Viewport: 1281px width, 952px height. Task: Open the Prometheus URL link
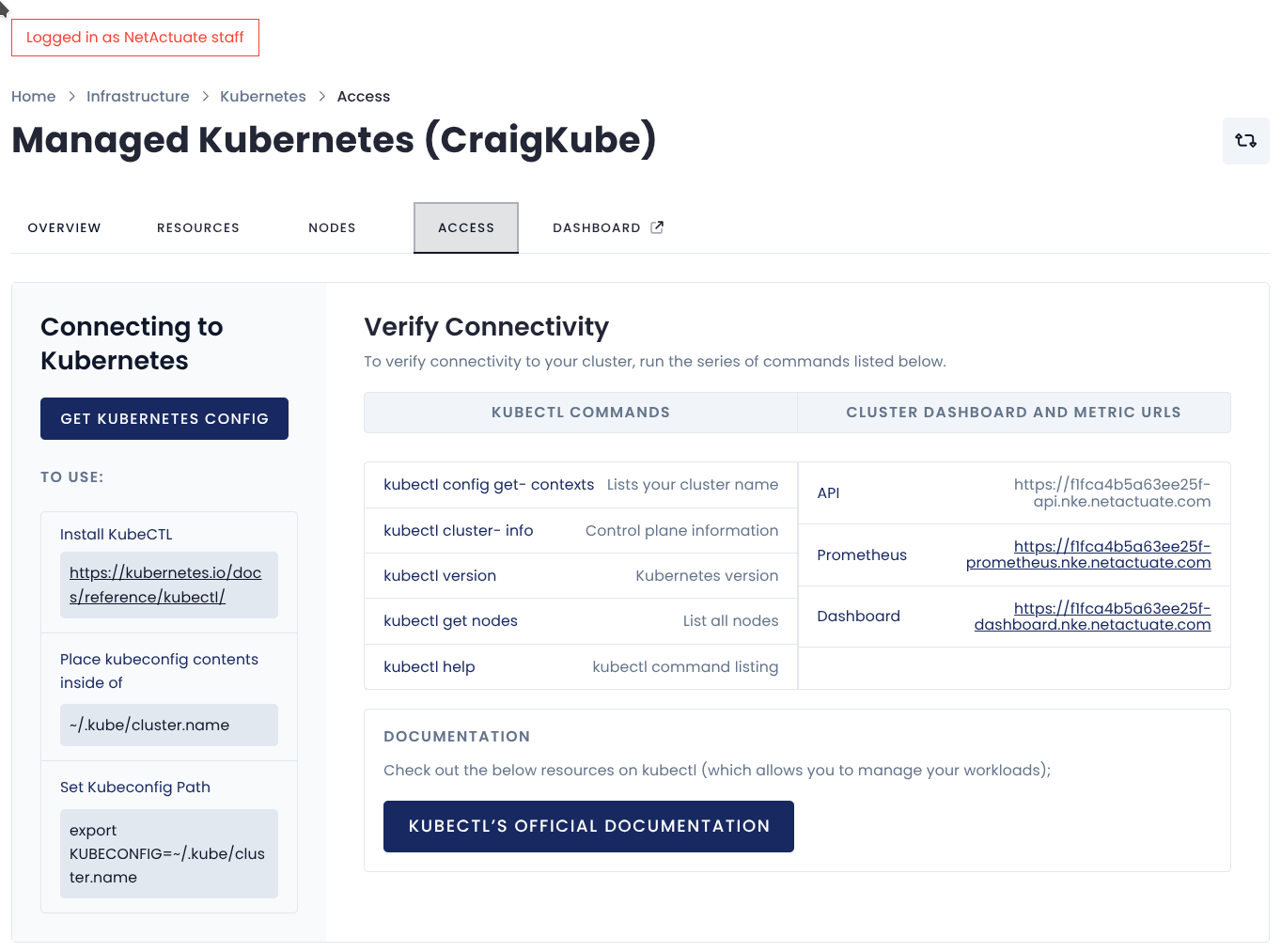click(1088, 554)
